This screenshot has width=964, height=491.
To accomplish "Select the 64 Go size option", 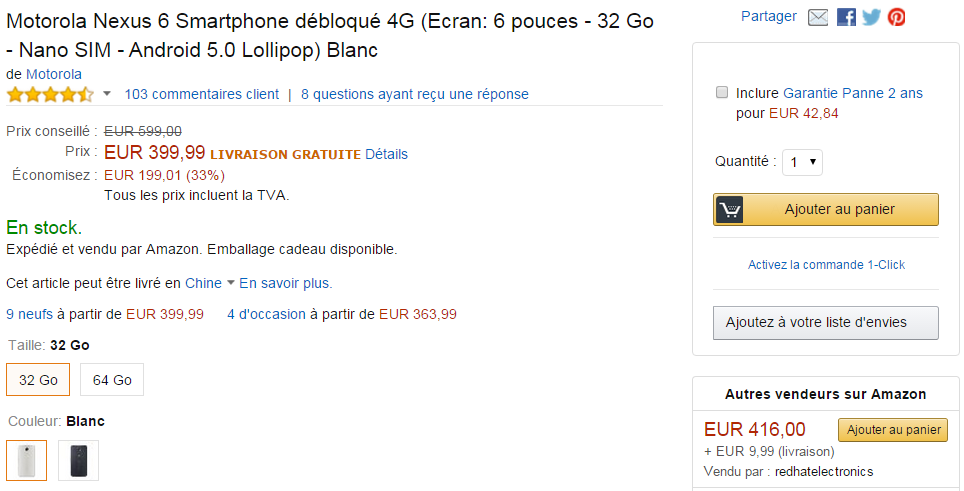I will [x=112, y=380].
